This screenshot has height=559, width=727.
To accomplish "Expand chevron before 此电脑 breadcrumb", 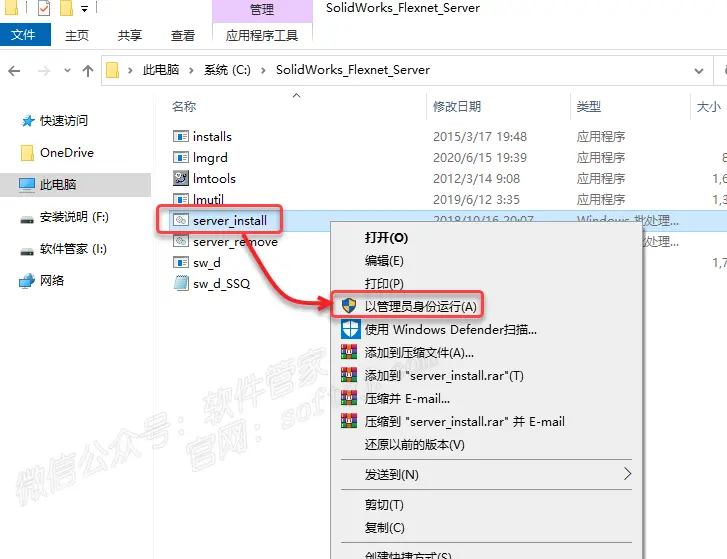I will [130, 70].
